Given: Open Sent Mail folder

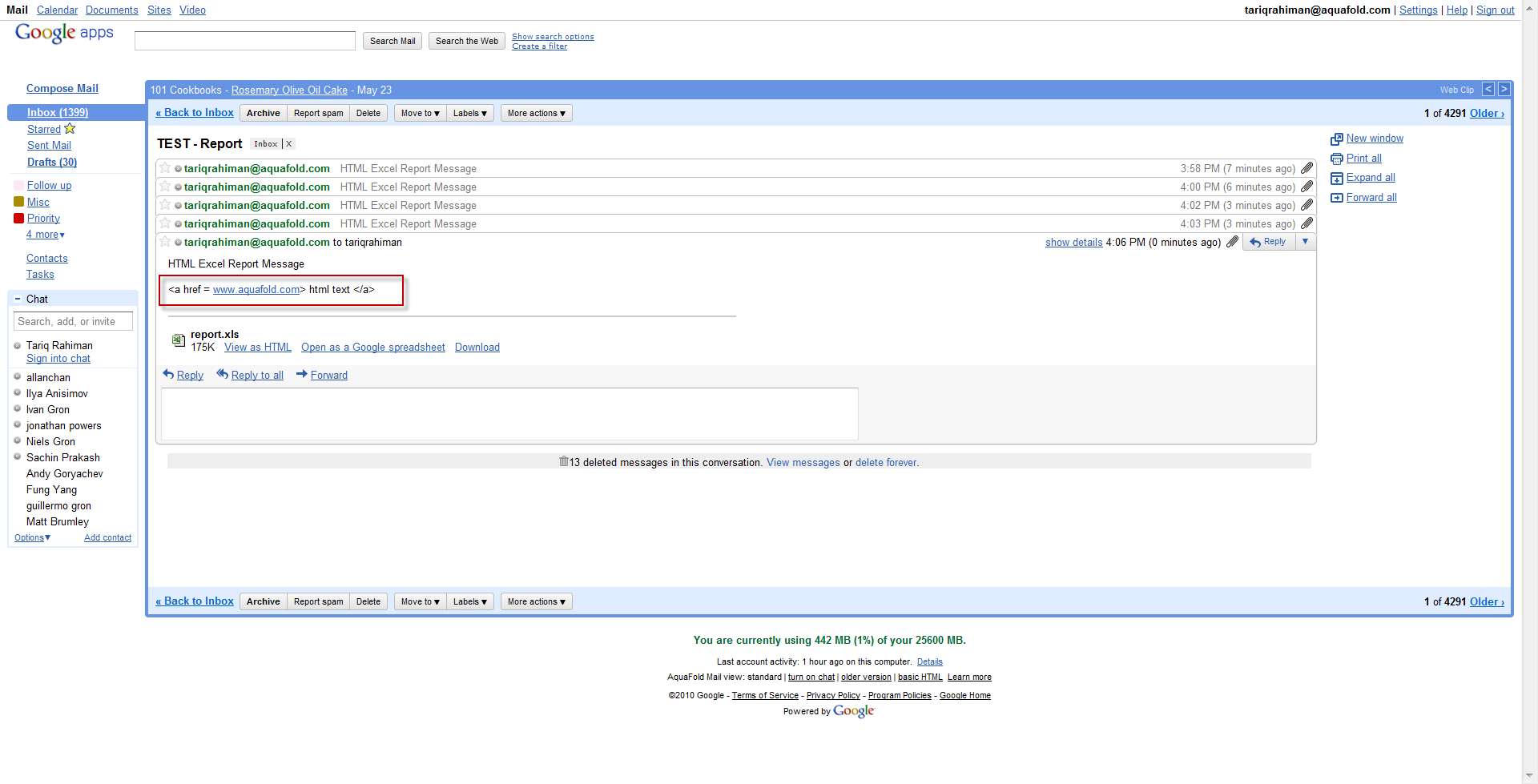Looking at the screenshot, I should tap(49, 146).
